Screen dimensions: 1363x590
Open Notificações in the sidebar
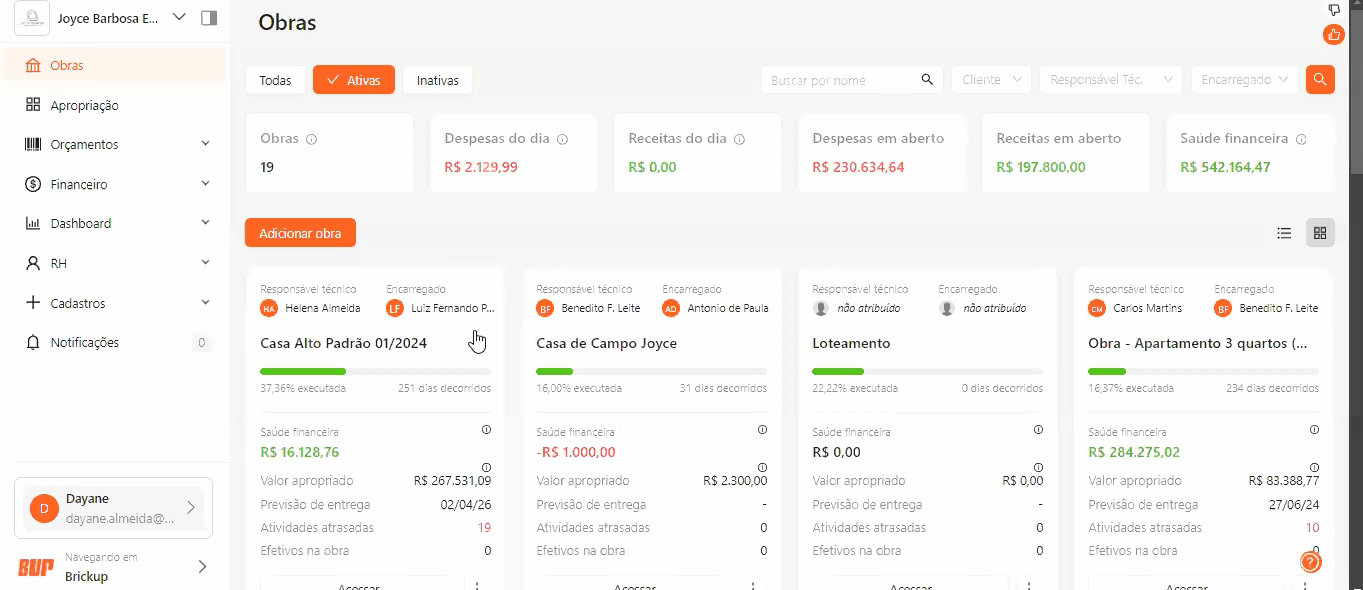[x=85, y=342]
